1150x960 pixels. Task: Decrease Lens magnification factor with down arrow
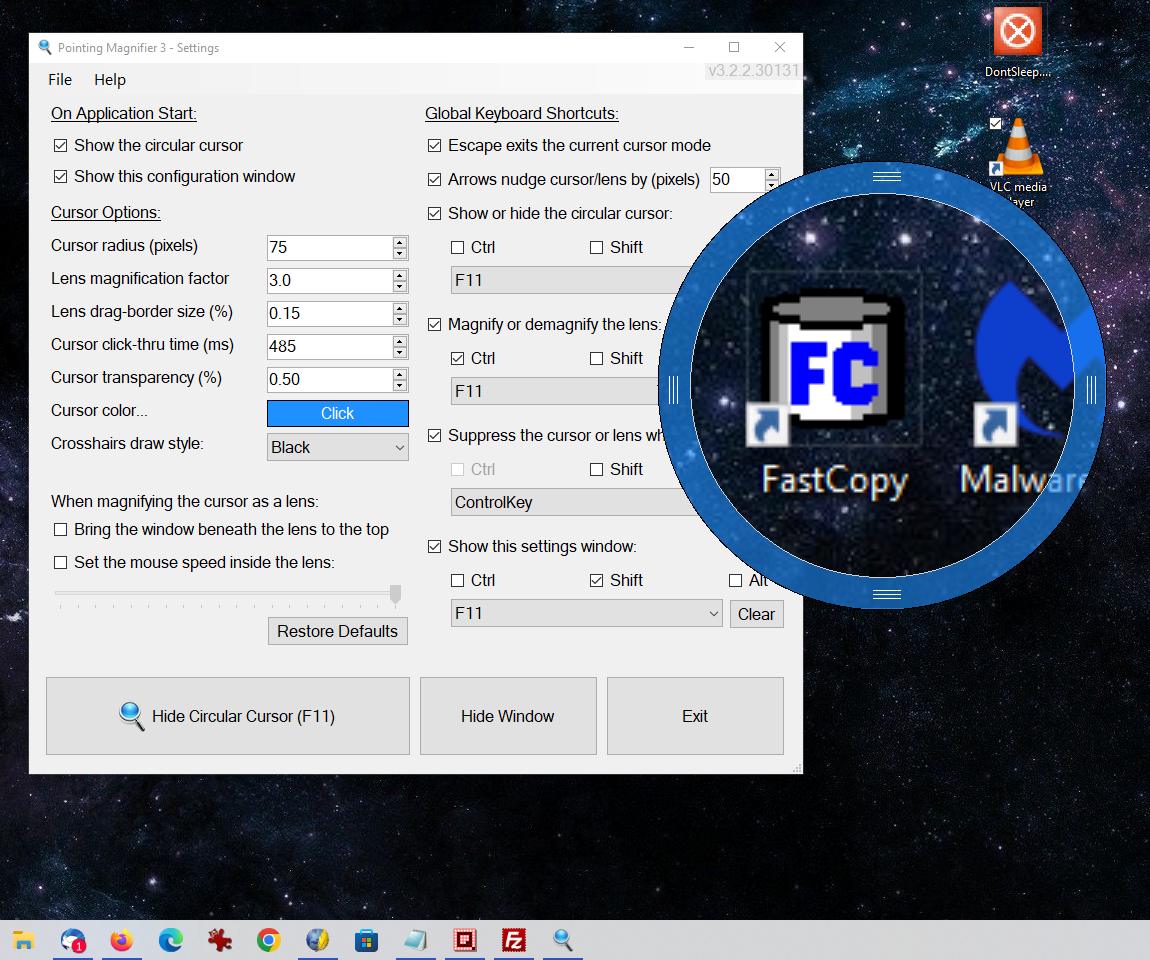point(400,286)
